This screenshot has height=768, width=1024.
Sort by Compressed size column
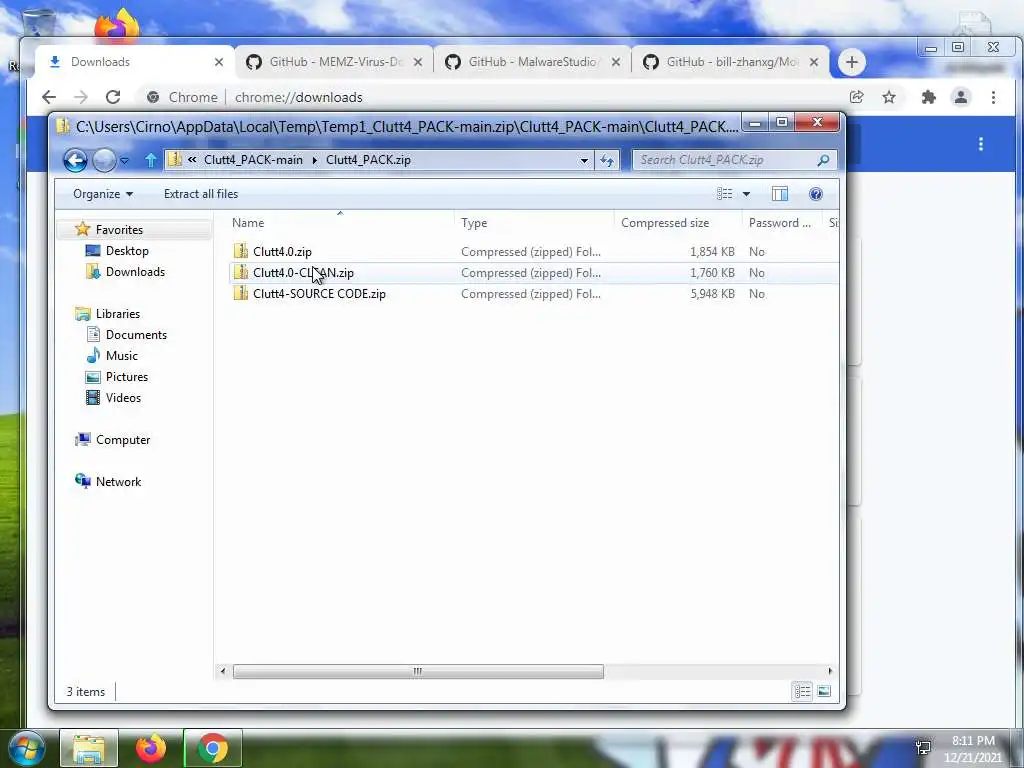click(x=677, y=223)
